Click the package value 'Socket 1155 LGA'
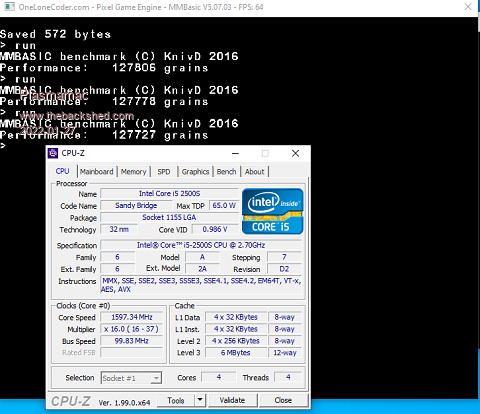 (170, 218)
